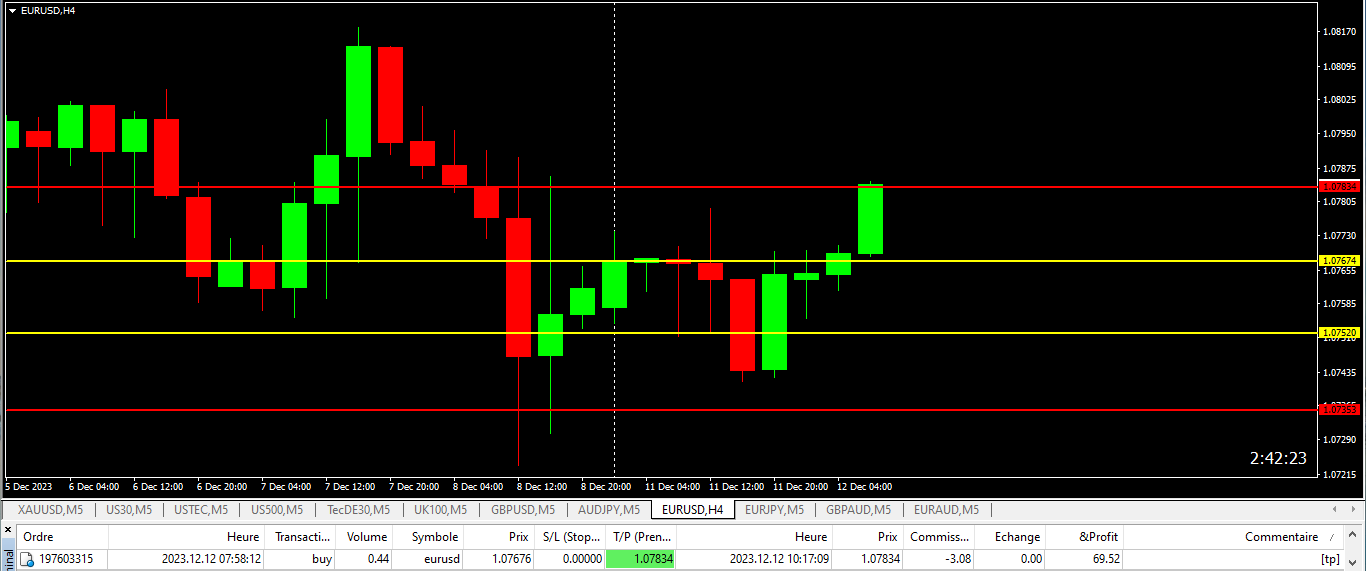Open the UK100,M5 chart tab

pyautogui.click(x=440, y=510)
